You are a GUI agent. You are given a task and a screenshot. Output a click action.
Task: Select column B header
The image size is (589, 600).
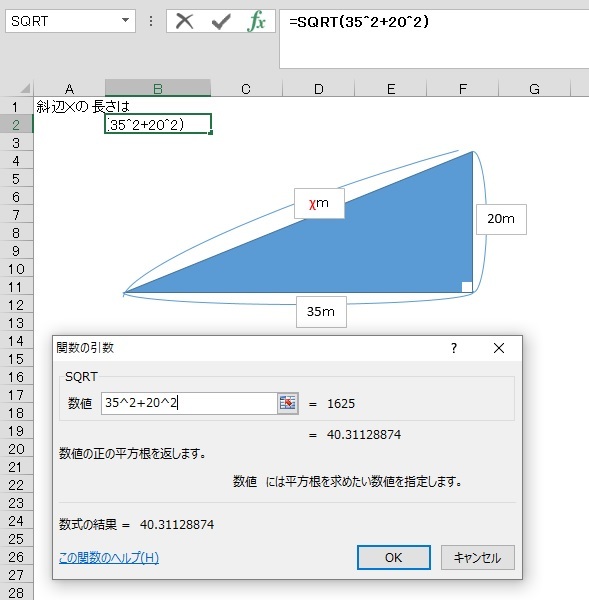point(158,88)
